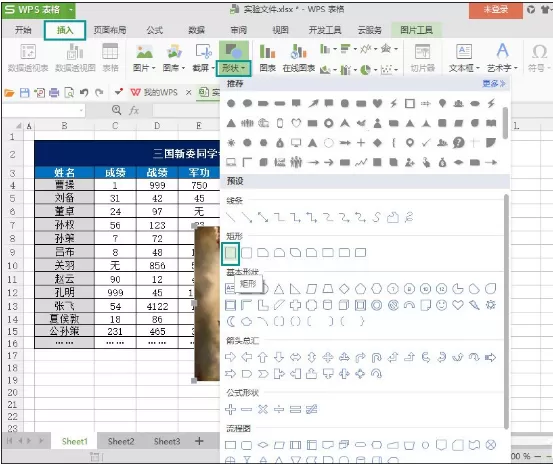Image resolution: width=553 pixels, height=464 pixels.
Task: Open the 页面布局 tab
Action: (x=110, y=30)
